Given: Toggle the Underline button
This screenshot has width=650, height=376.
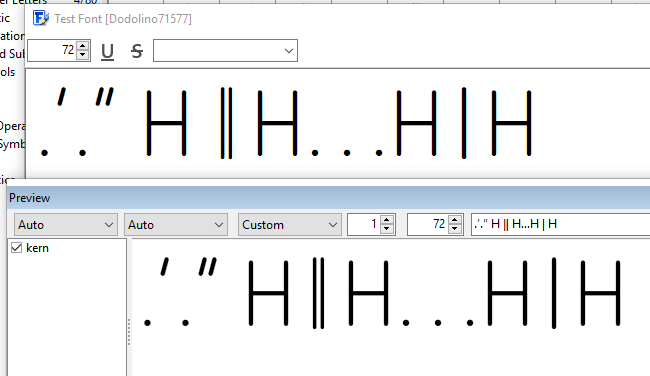Looking at the screenshot, I should click(x=107, y=51).
